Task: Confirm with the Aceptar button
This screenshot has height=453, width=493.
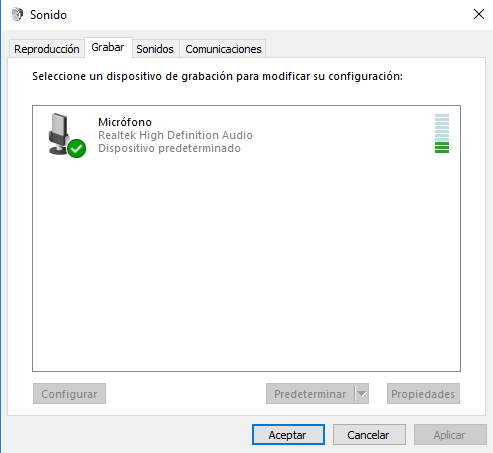Action: (288, 435)
